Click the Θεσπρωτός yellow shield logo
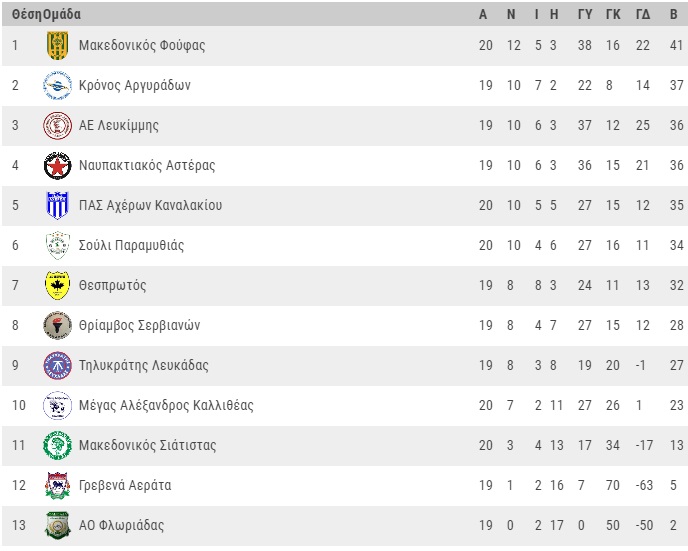688x551 pixels. click(57, 285)
